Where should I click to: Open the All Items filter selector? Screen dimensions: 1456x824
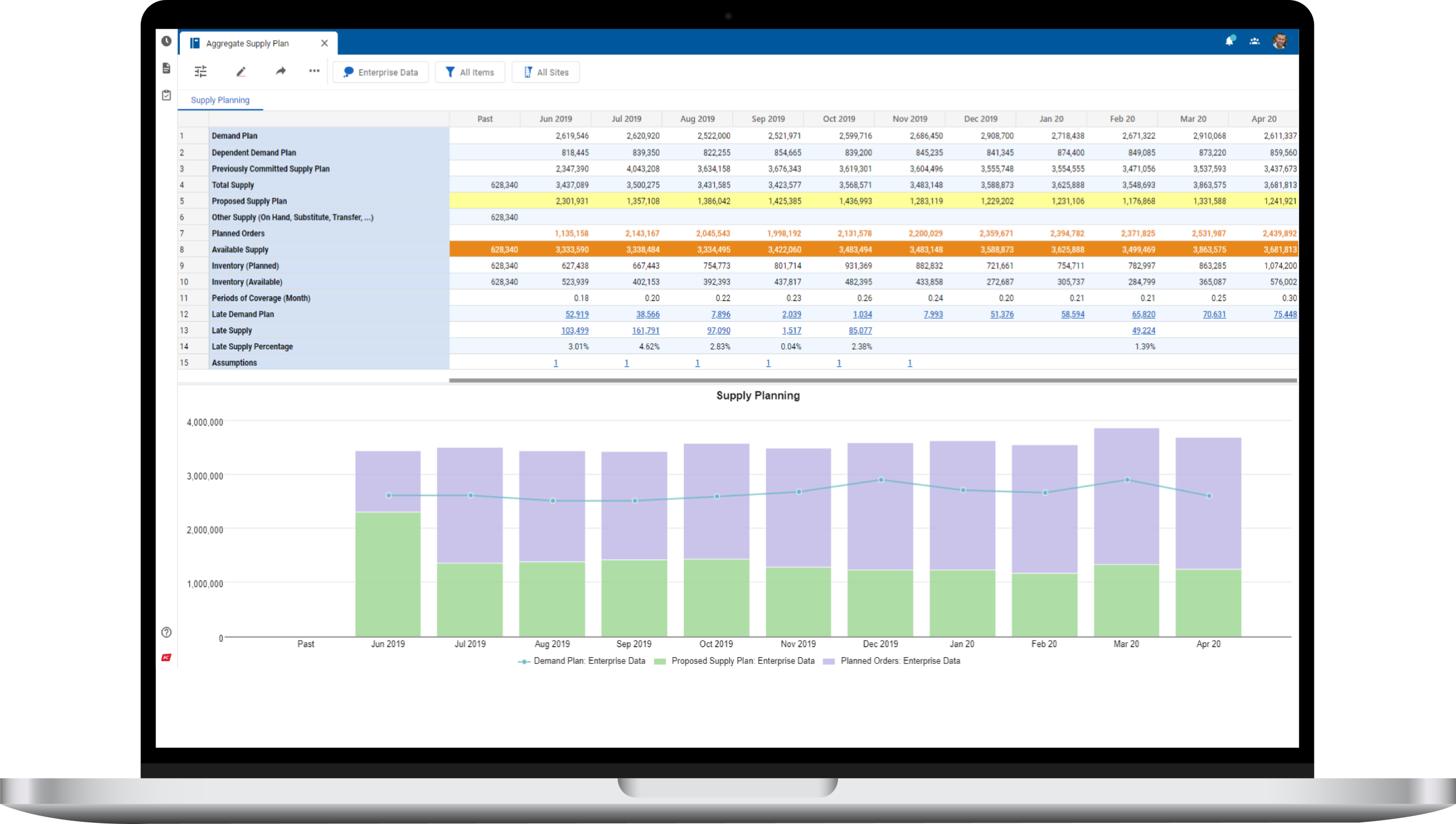coord(470,72)
